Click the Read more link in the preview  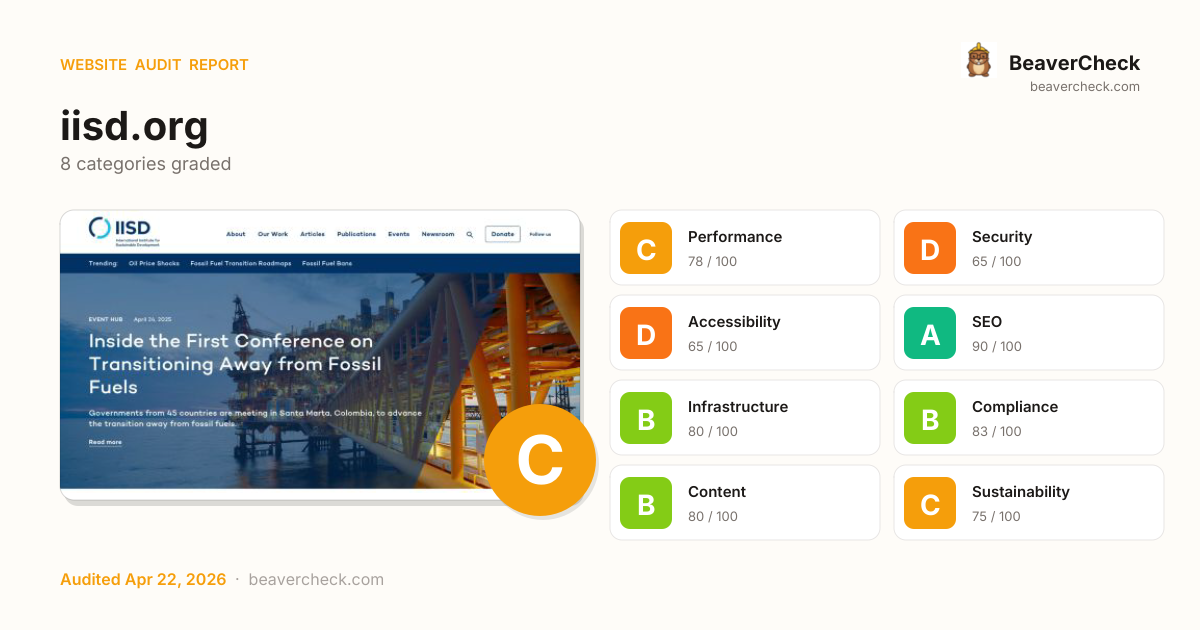tap(105, 442)
